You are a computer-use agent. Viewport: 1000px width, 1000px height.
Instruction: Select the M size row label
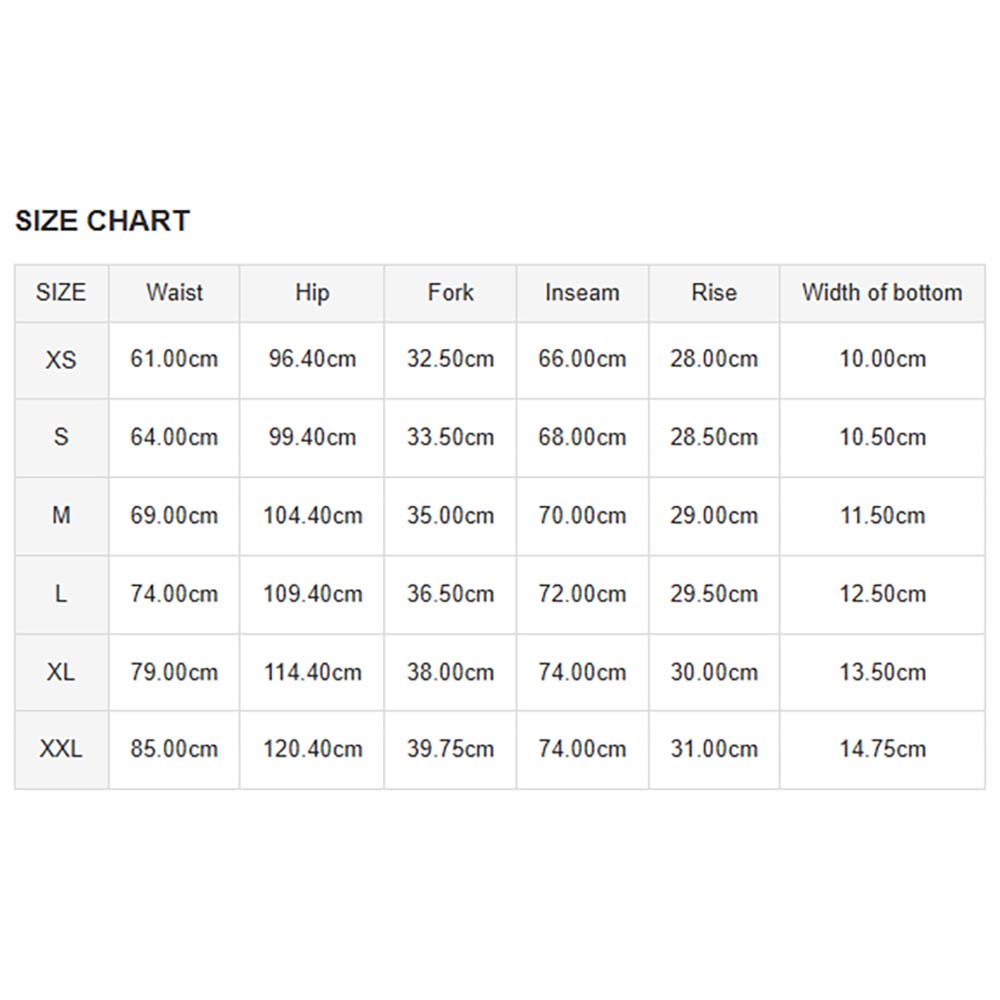61,515
